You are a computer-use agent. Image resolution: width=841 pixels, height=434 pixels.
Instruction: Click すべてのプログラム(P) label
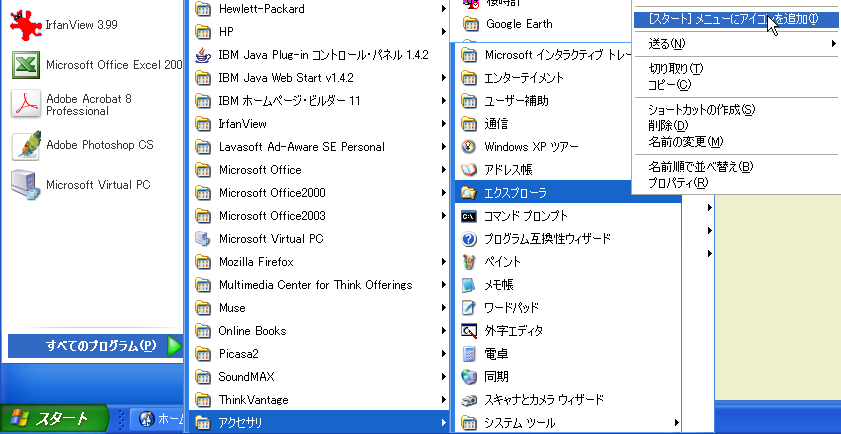[101, 347]
